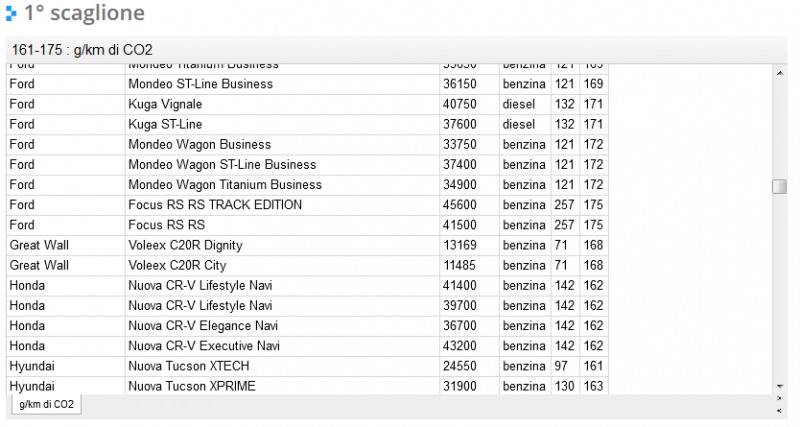Click price cell 37400
800x427 pixels.
pos(470,165)
